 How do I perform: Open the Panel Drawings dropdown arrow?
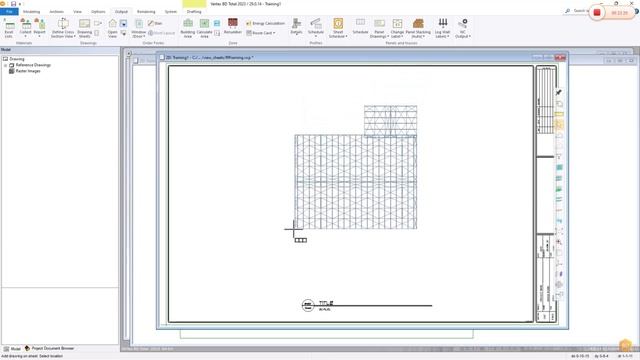point(388,36)
